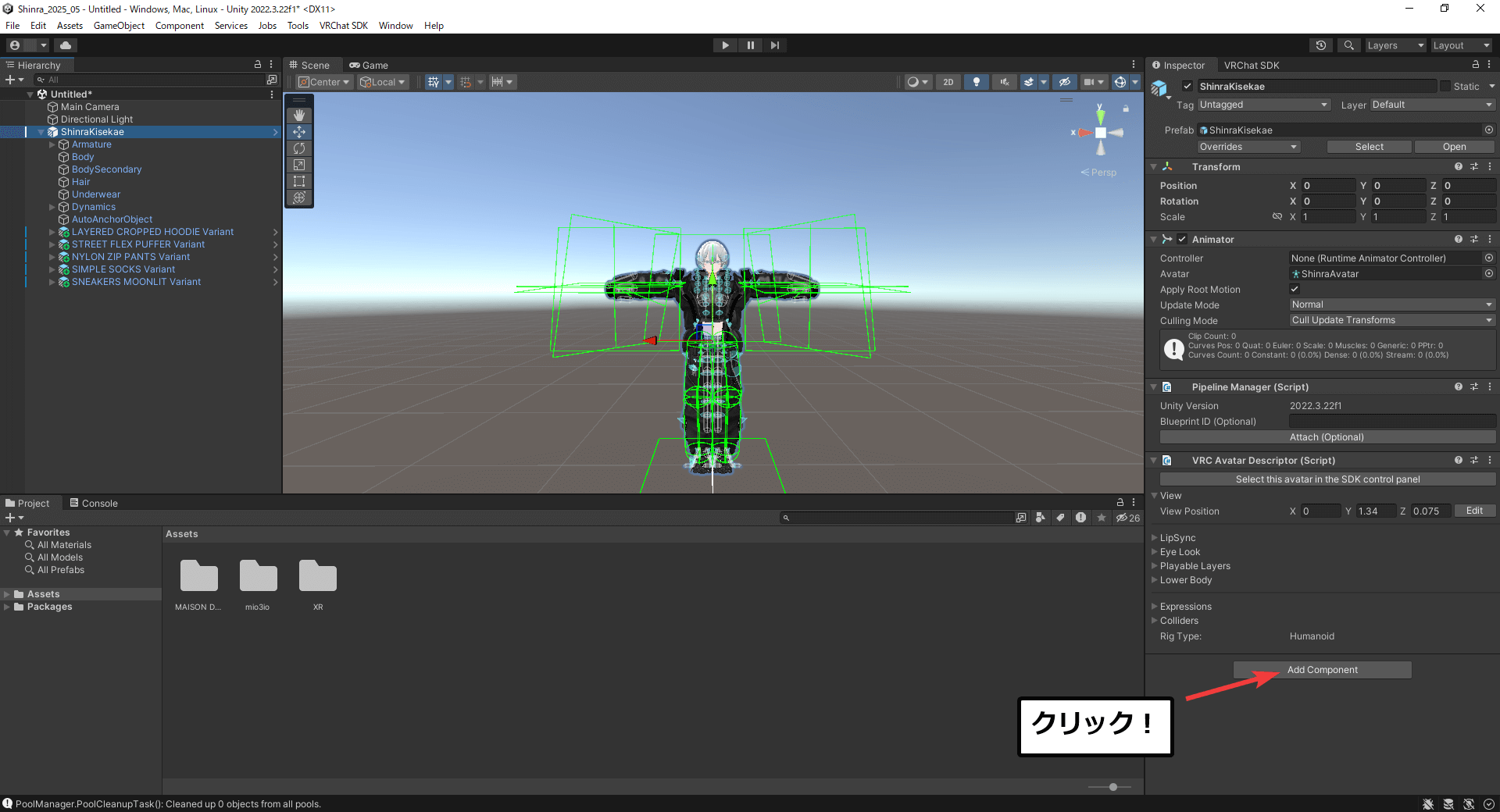Click Select this avatar in SDK control panel

(1327, 479)
